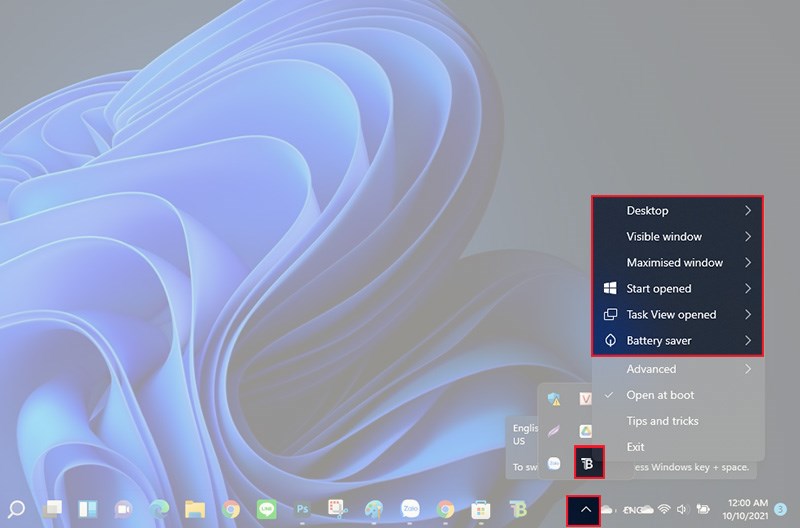Image resolution: width=800 pixels, height=528 pixels.
Task: Toggle the Open at boot option
Action: 677,395
